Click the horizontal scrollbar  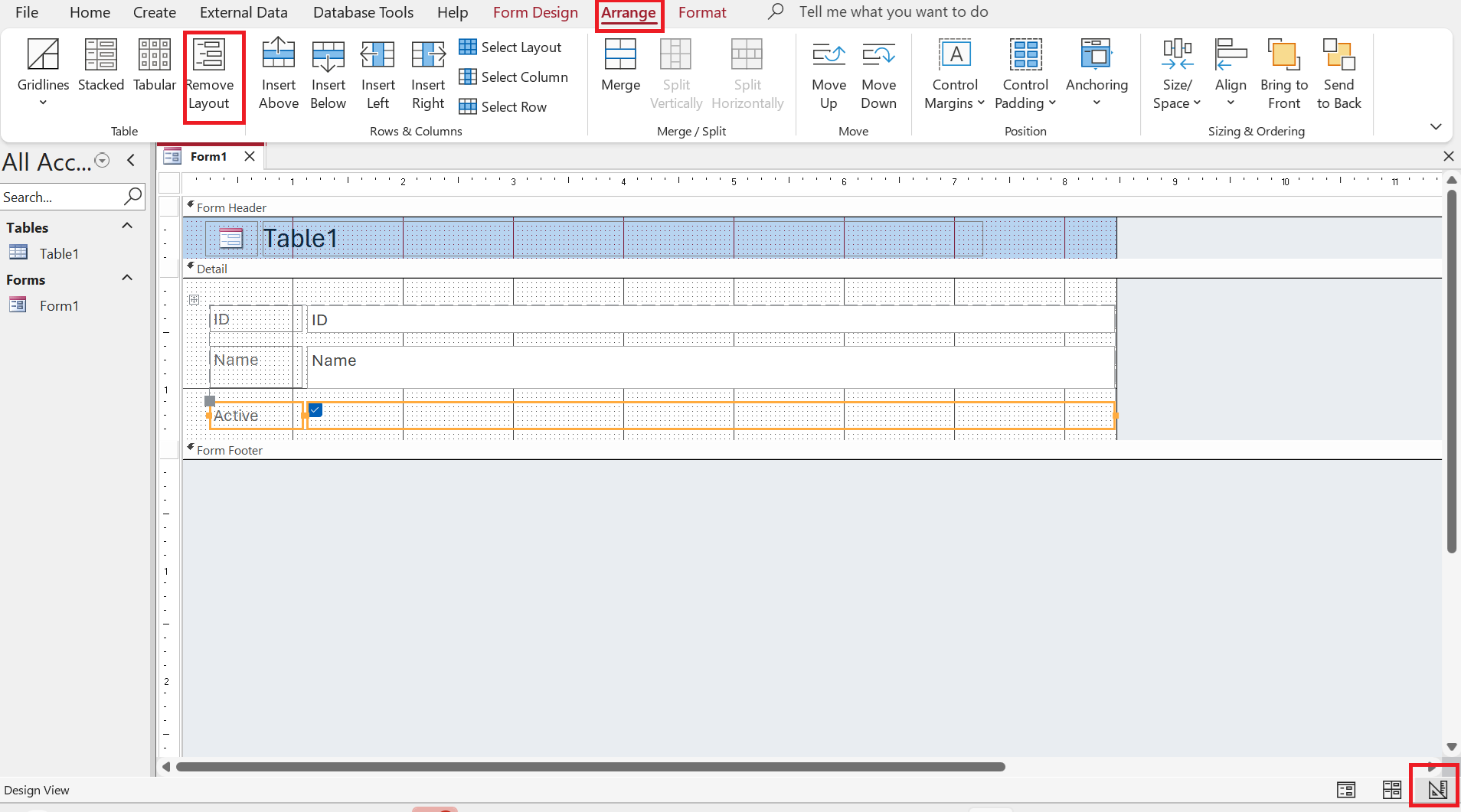coord(590,767)
